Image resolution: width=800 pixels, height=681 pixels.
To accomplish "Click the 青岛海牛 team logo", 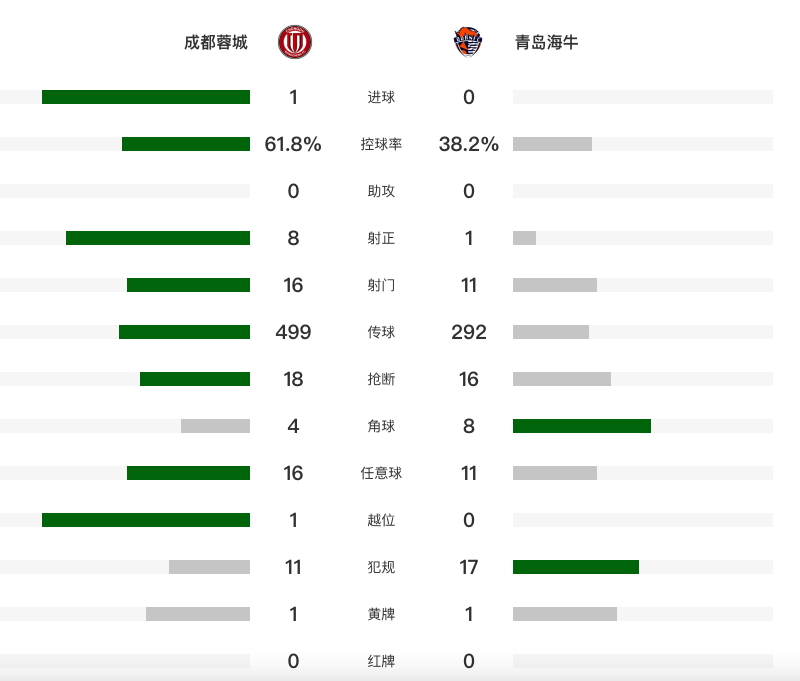I will point(468,42).
